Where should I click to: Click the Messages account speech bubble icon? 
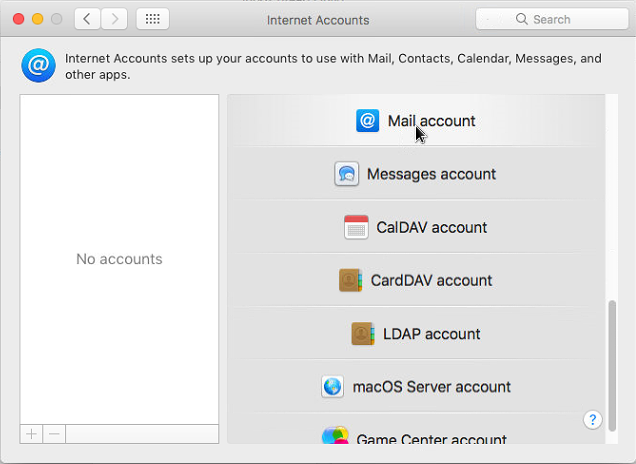[x=346, y=174]
